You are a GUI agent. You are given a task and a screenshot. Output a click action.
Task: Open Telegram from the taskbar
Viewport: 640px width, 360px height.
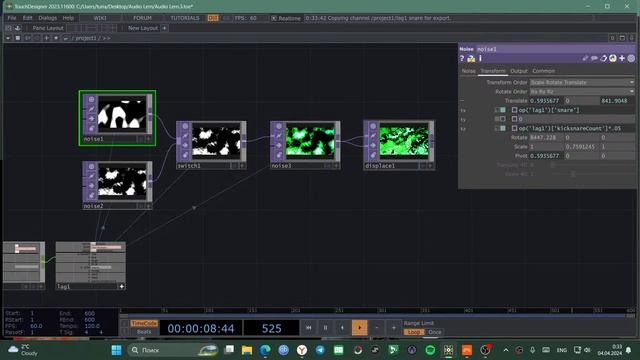point(320,350)
